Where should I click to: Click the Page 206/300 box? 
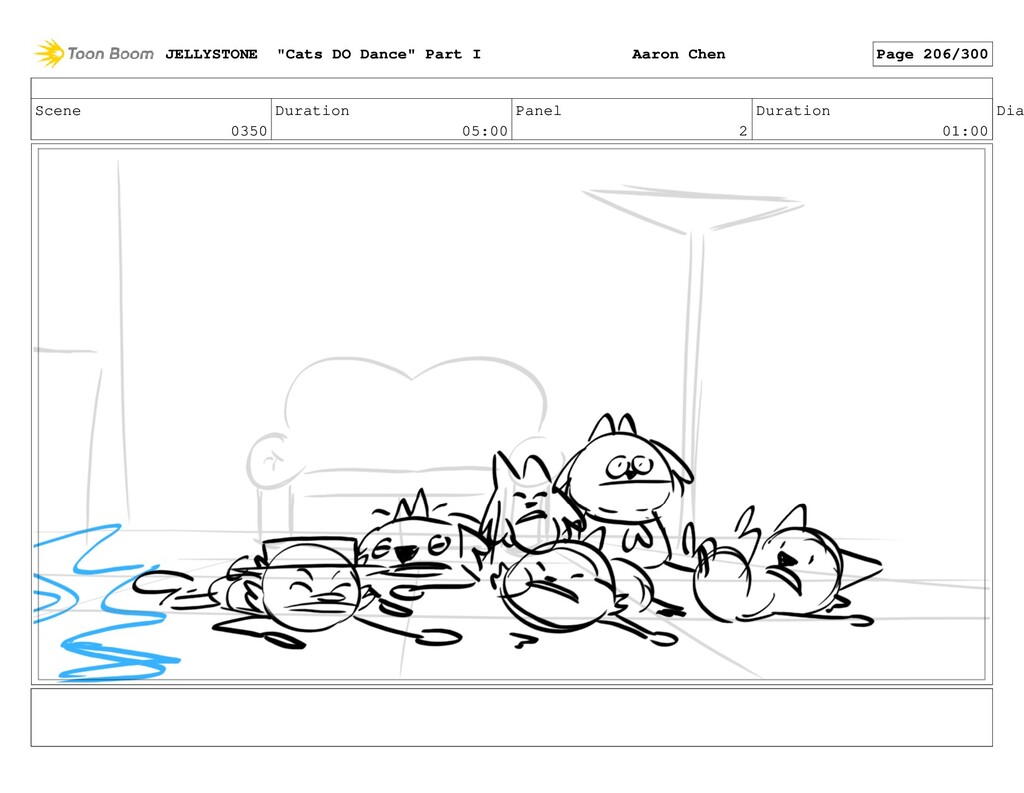(932, 54)
